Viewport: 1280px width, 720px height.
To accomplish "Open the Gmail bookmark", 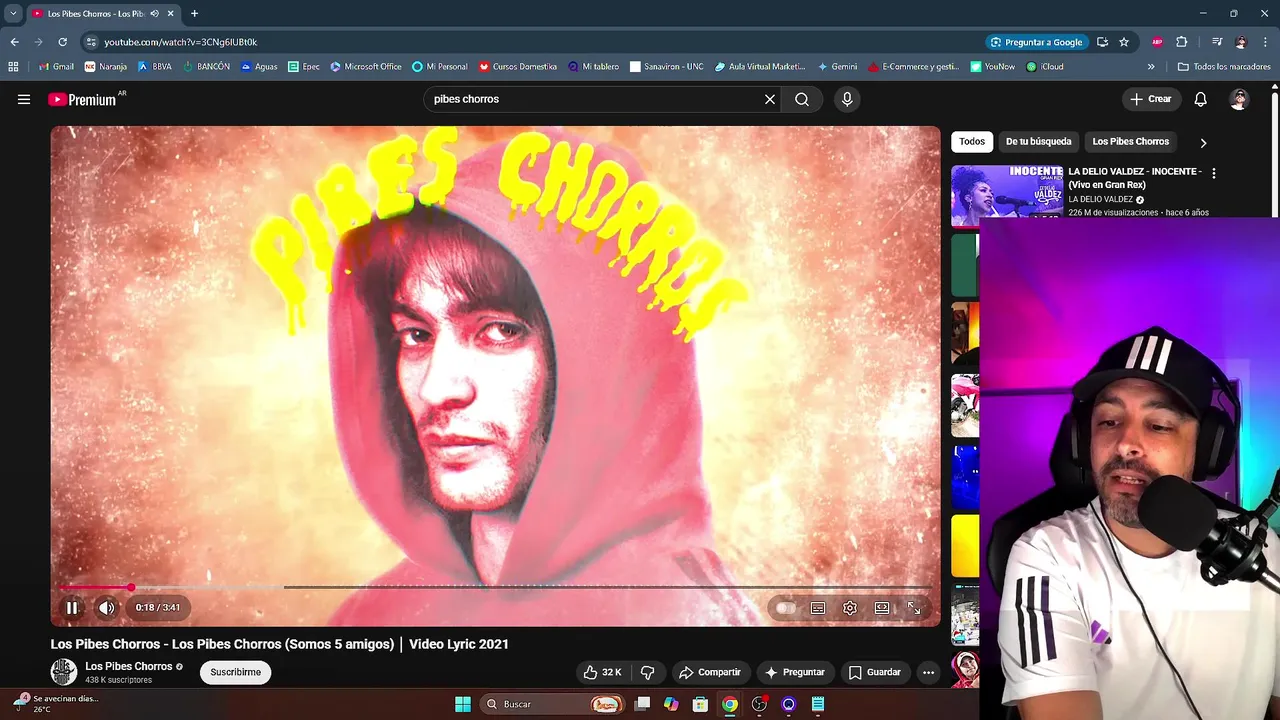I will 56,67.
